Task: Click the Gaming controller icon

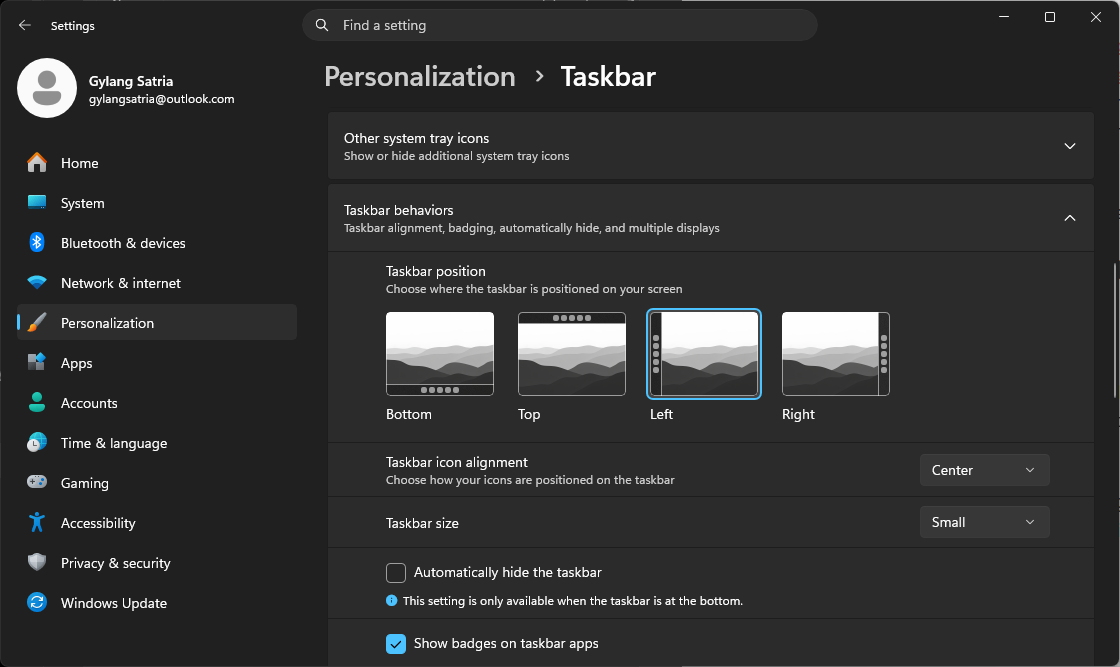Action: (36, 482)
